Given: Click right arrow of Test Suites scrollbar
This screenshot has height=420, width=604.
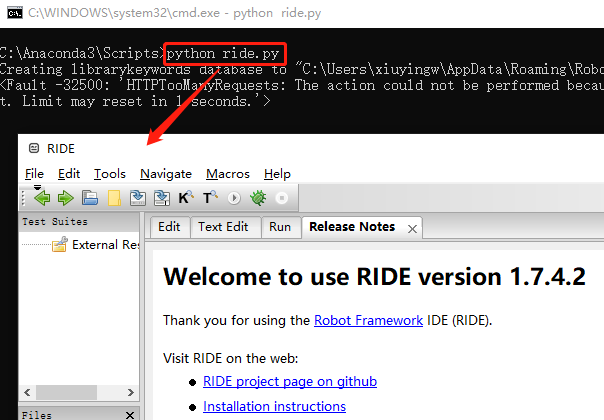Looking at the screenshot, I should tap(130, 392).
